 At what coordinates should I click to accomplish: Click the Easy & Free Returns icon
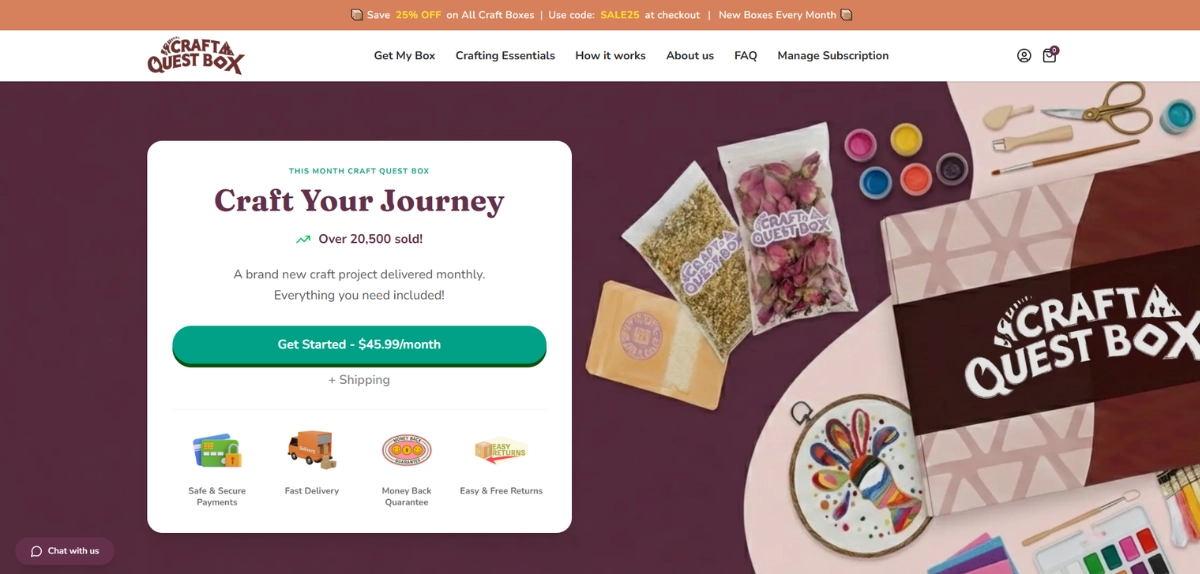tap(501, 451)
